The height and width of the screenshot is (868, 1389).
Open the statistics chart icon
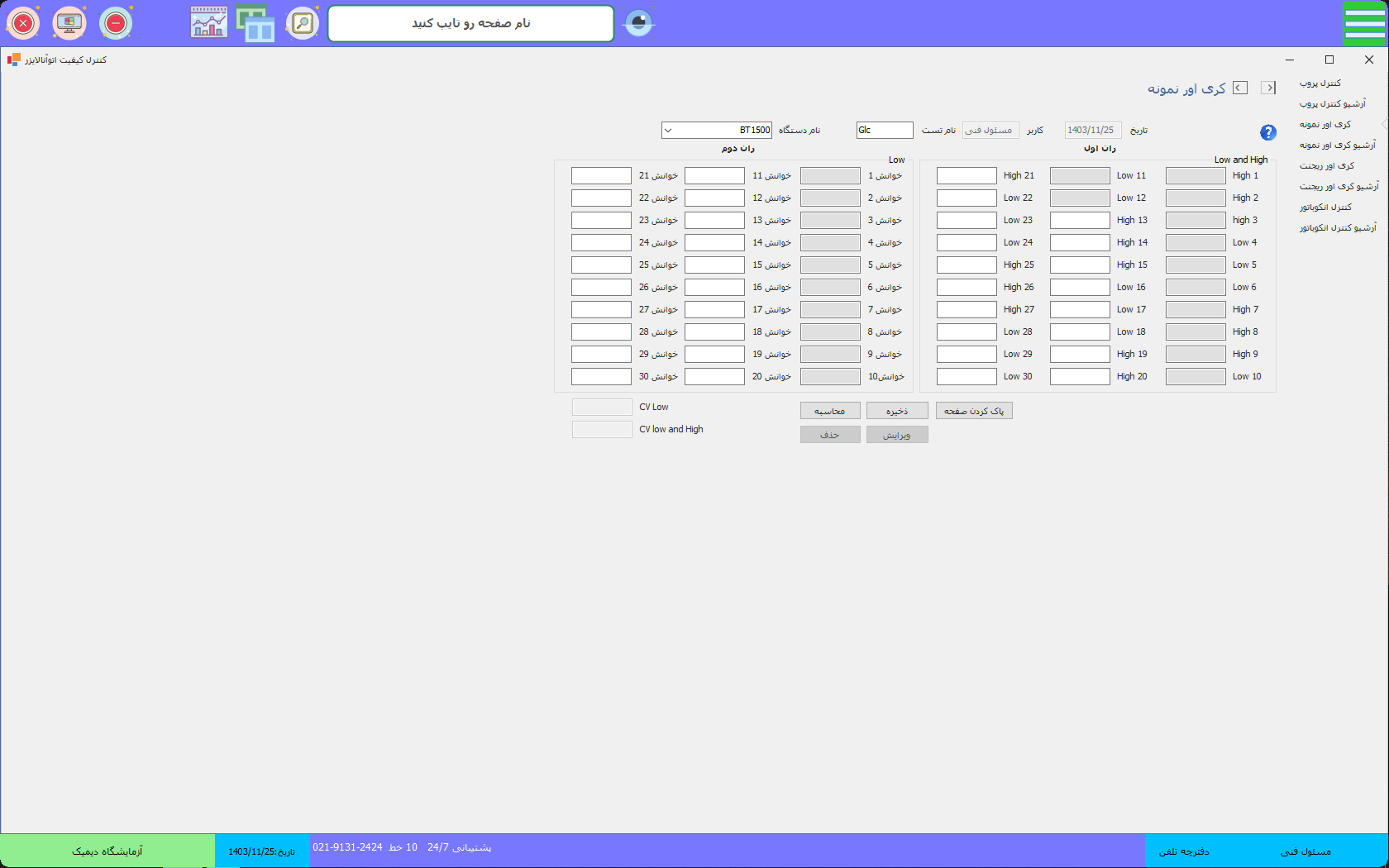(x=209, y=23)
